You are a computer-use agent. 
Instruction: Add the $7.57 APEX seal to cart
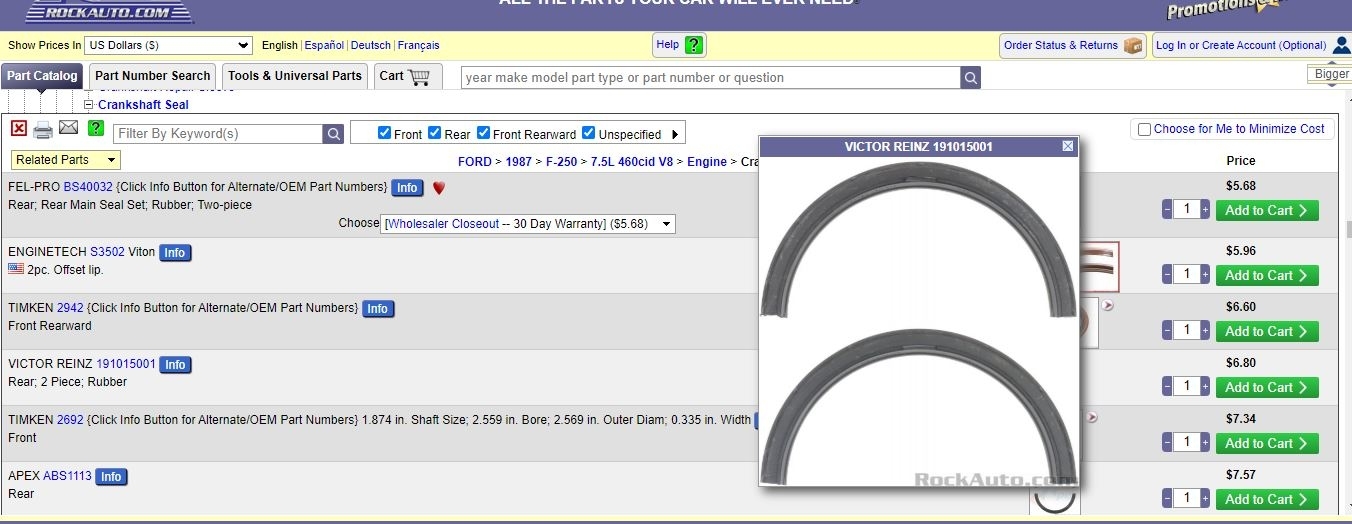1267,498
